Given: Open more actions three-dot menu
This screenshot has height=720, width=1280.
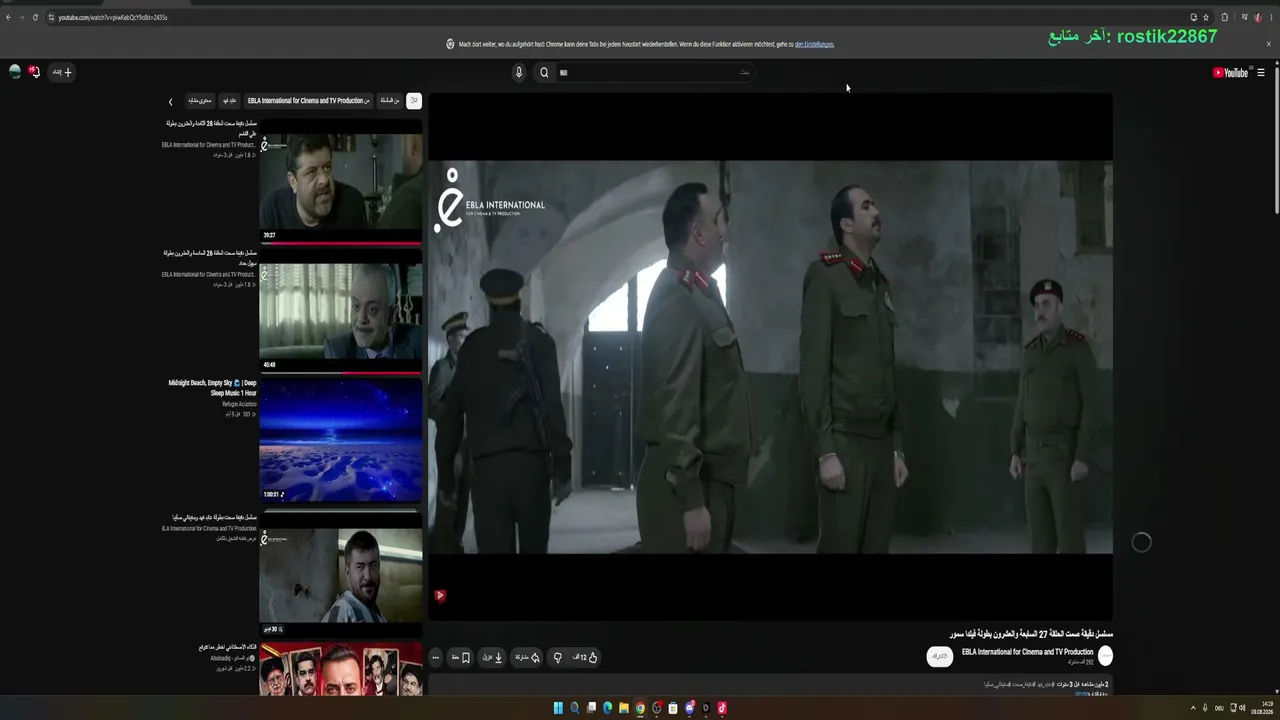Looking at the screenshot, I should [435, 657].
